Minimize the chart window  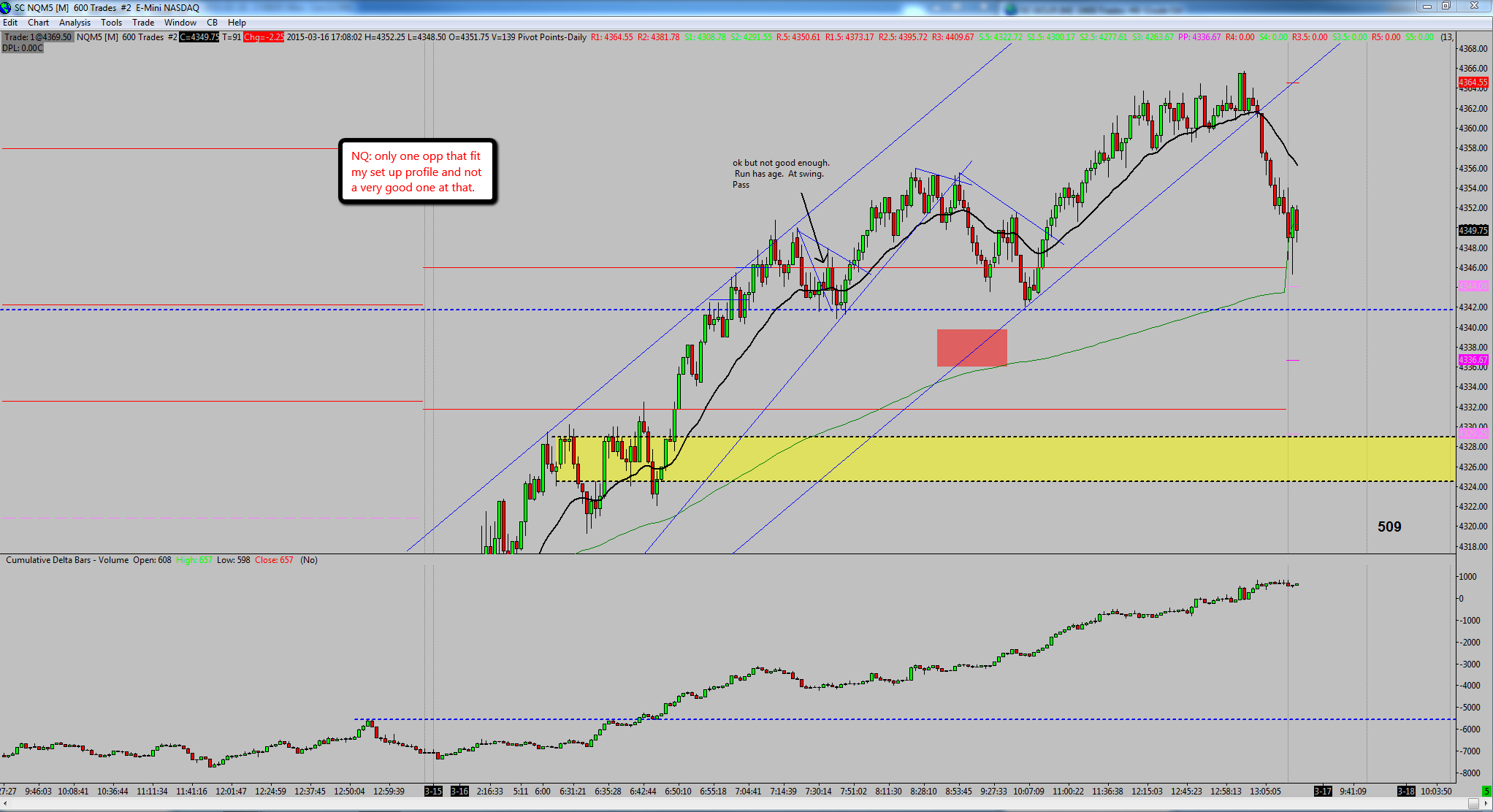click(x=1427, y=7)
